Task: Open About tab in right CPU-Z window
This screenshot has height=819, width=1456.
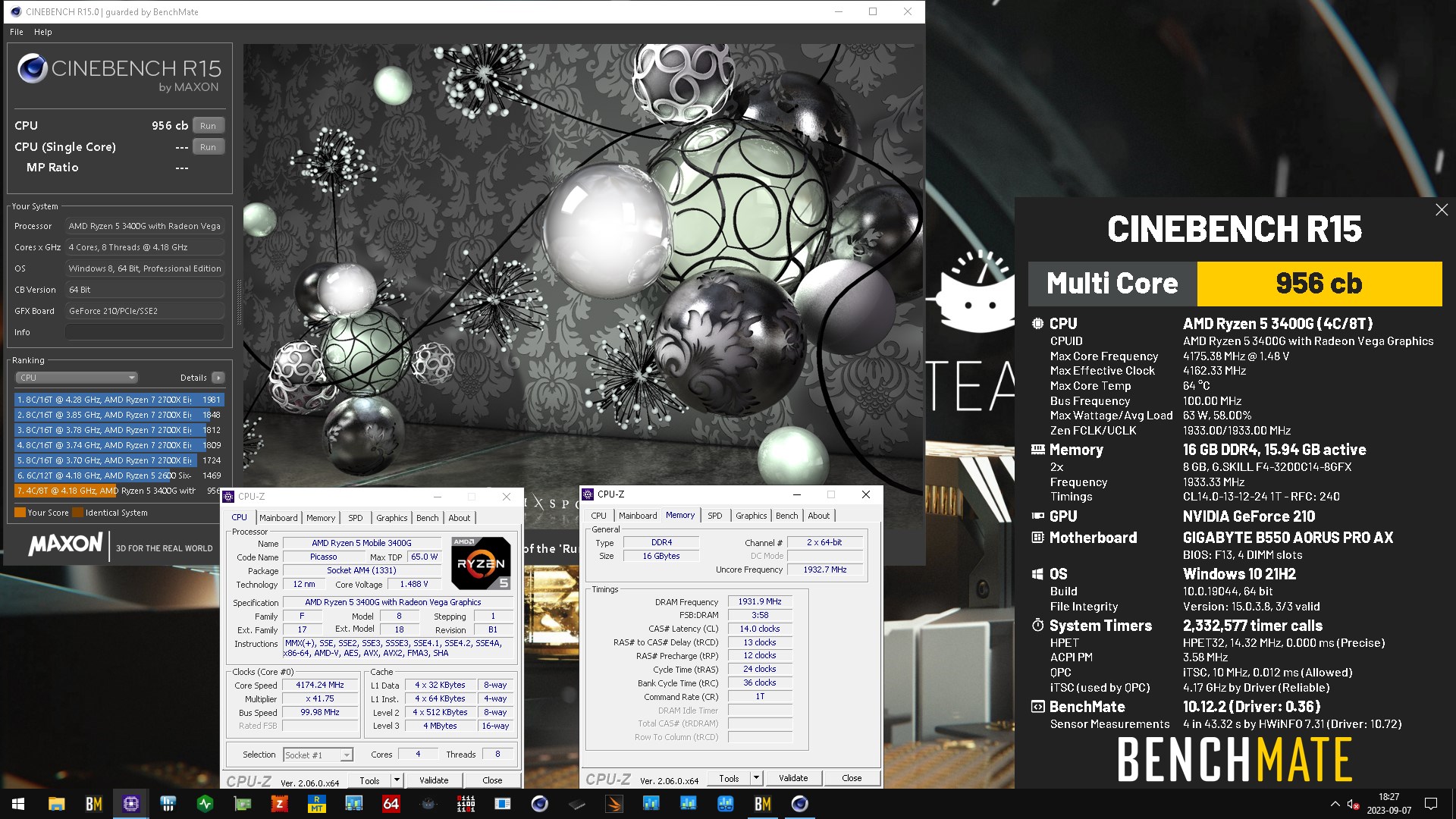Action: pos(819,516)
